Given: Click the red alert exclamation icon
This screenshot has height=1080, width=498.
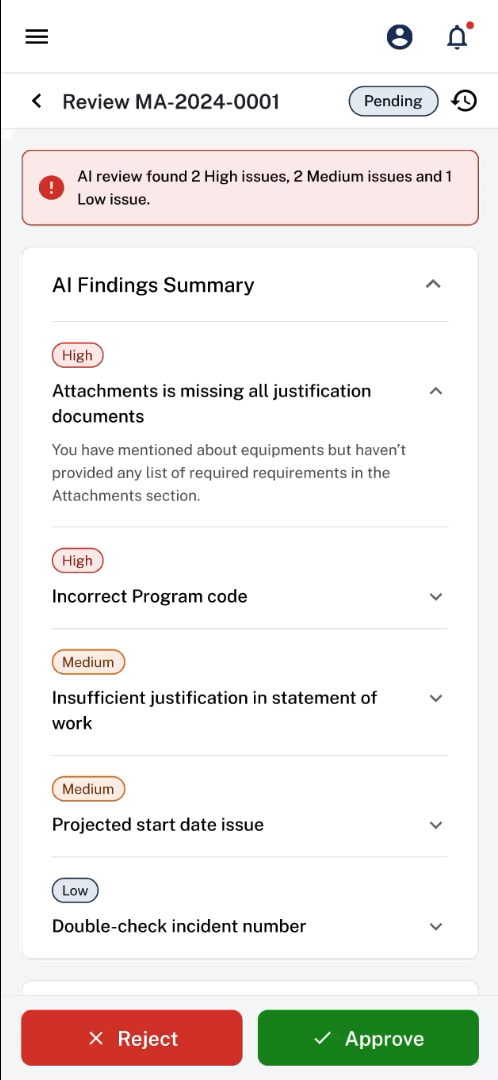Looking at the screenshot, I should [x=51, y=188].
